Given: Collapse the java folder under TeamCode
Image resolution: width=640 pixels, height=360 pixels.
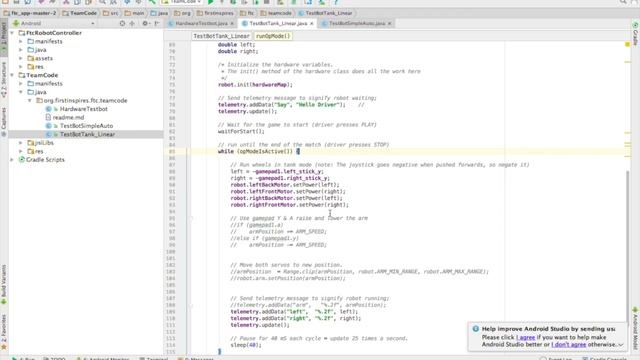Looking at the screenshot, I should [21, 92].
